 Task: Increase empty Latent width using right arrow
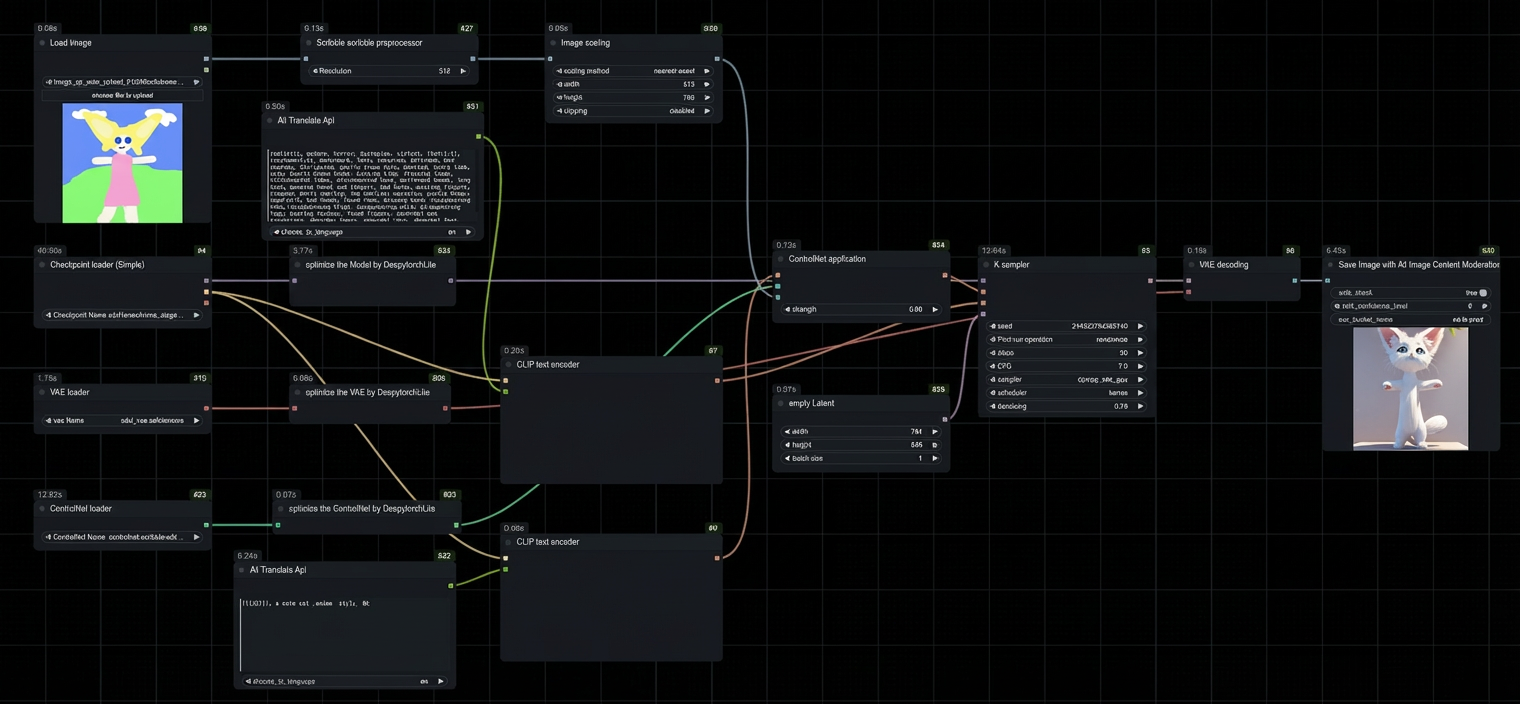pos(935,432)
